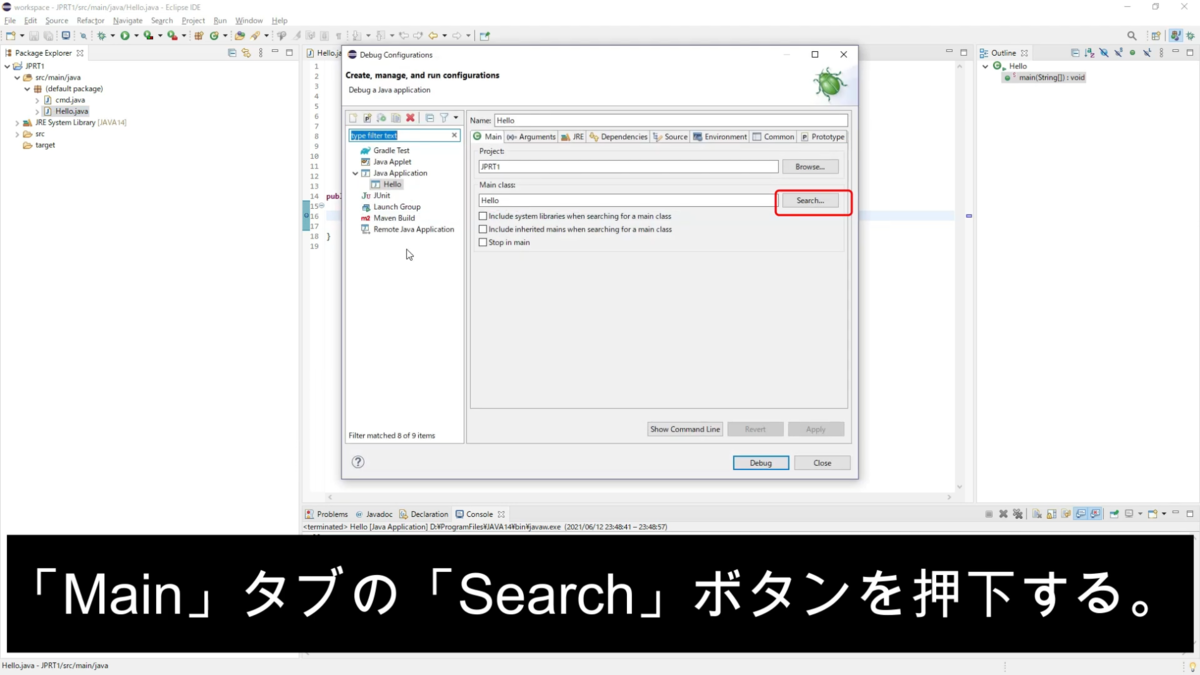Click Show Command Line button
The width and height of the screenshot is (1200, 675).
(685, 429)
